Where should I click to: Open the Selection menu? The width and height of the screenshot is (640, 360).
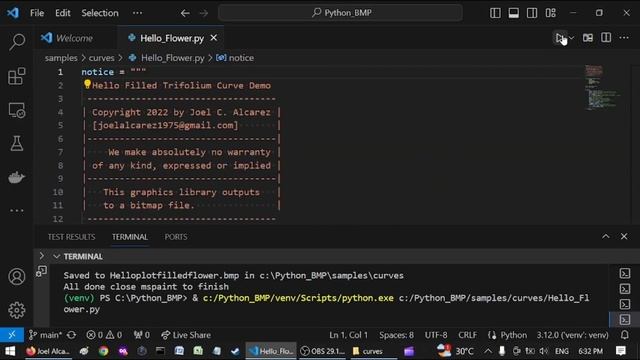[x=100, y=13]
